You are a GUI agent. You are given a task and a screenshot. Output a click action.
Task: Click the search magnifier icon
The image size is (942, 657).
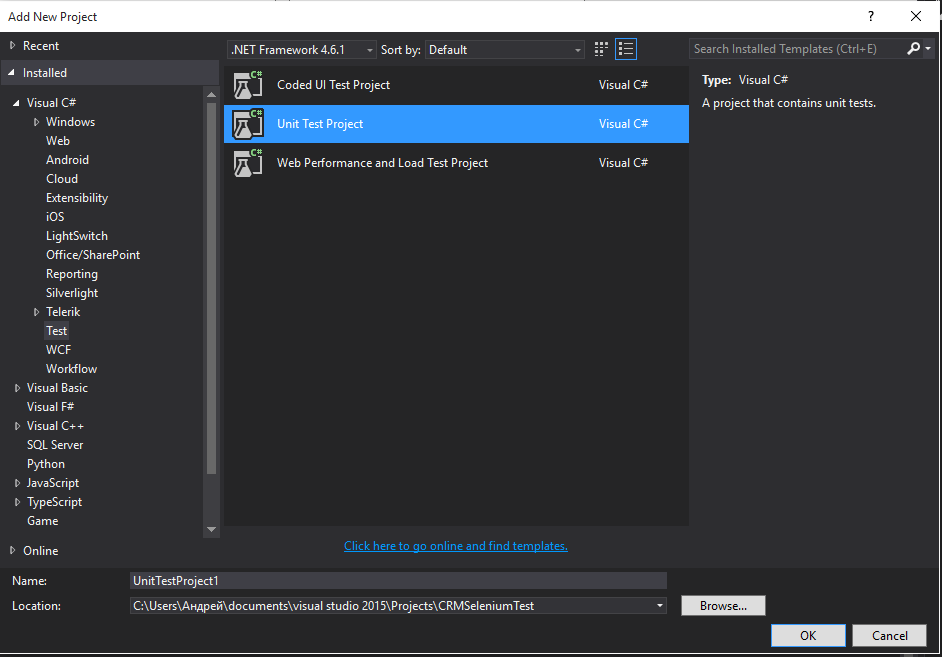(913, 48)
